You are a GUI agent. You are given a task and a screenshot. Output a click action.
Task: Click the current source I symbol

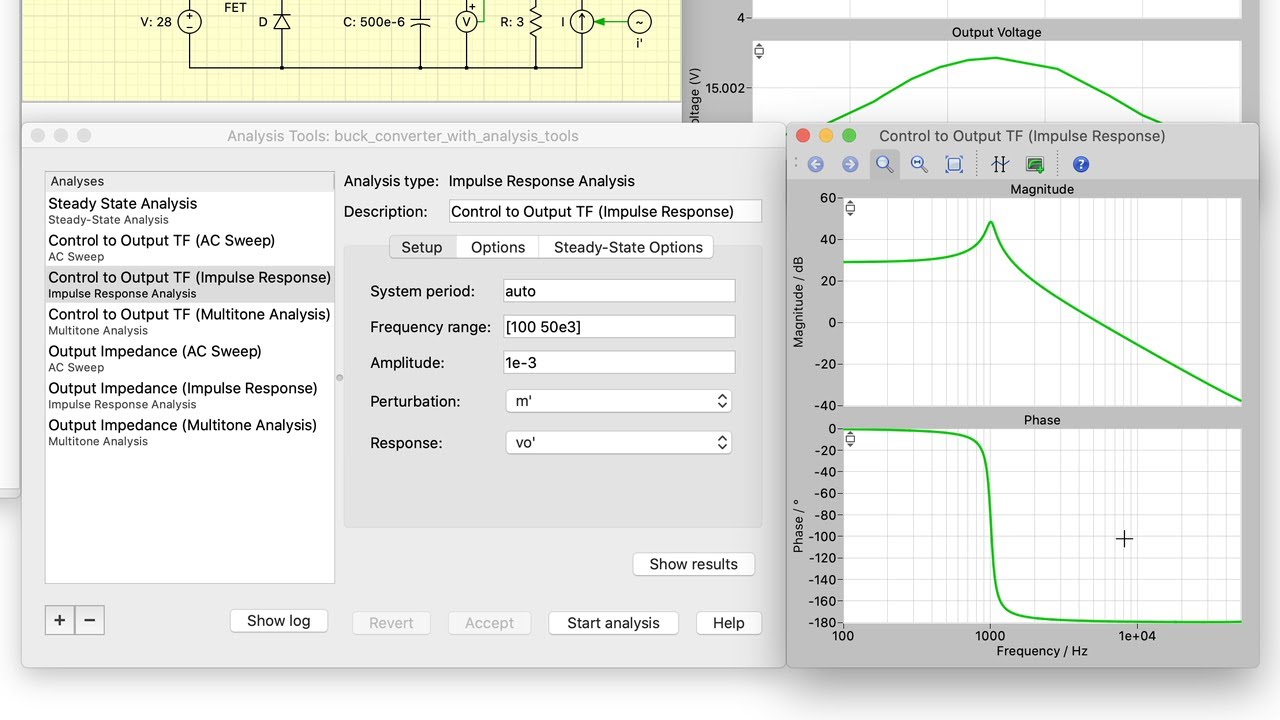pos(582,21)
